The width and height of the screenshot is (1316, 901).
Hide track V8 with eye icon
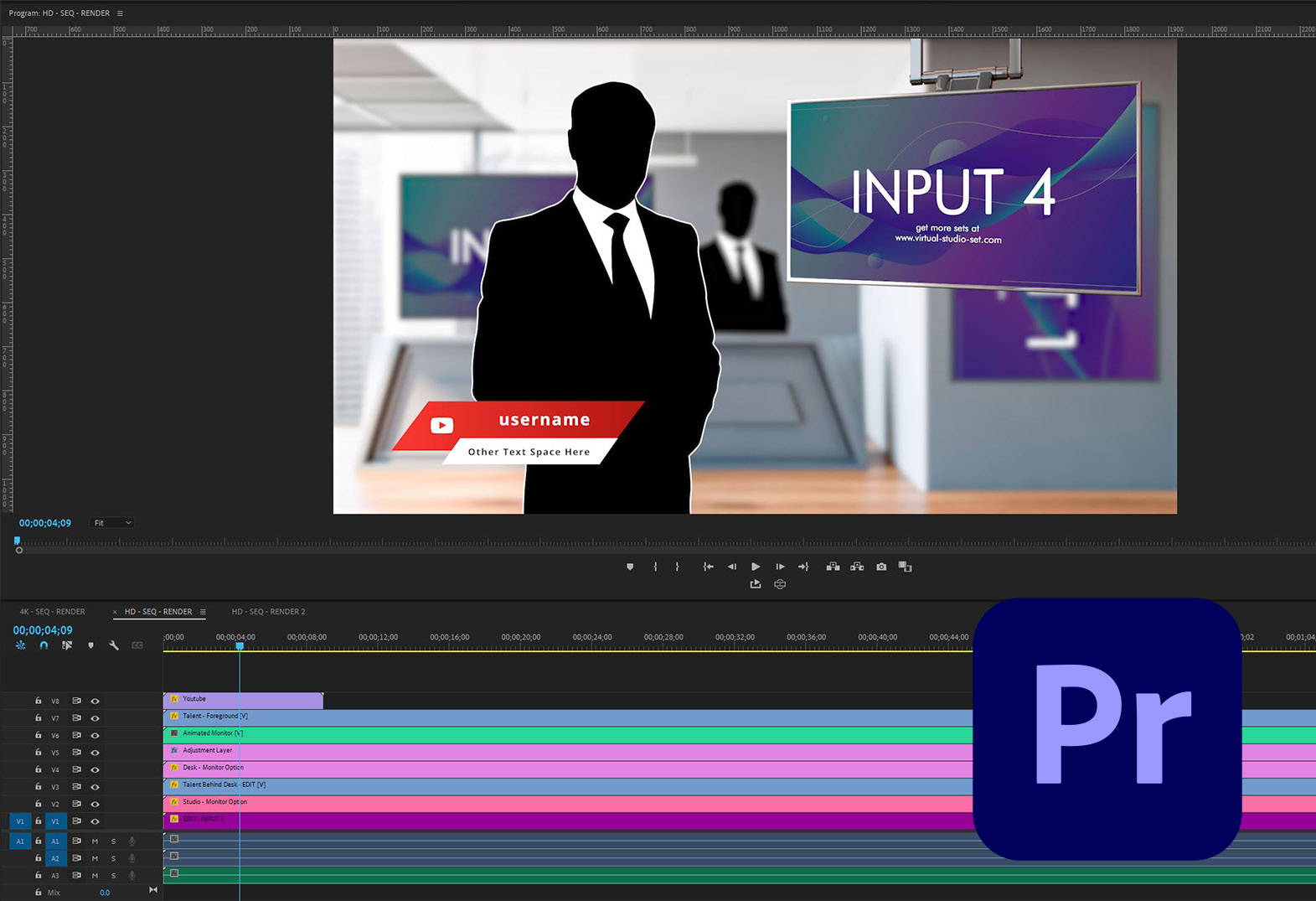click(95, 701)
